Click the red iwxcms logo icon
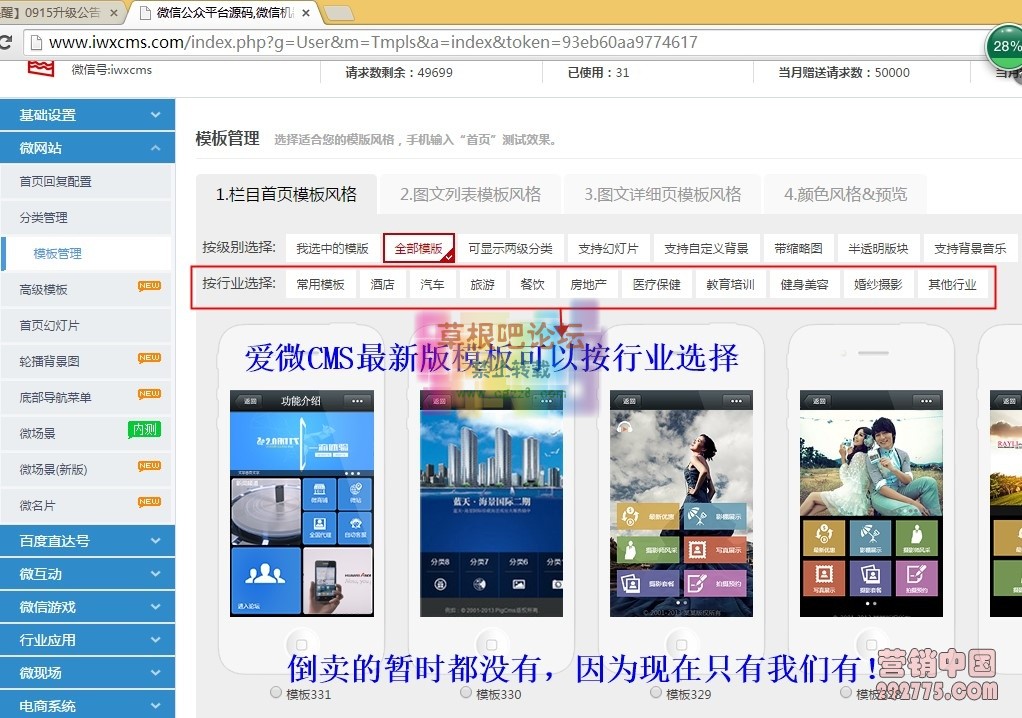Screen dimensions: 1022x718 [40, 68]
